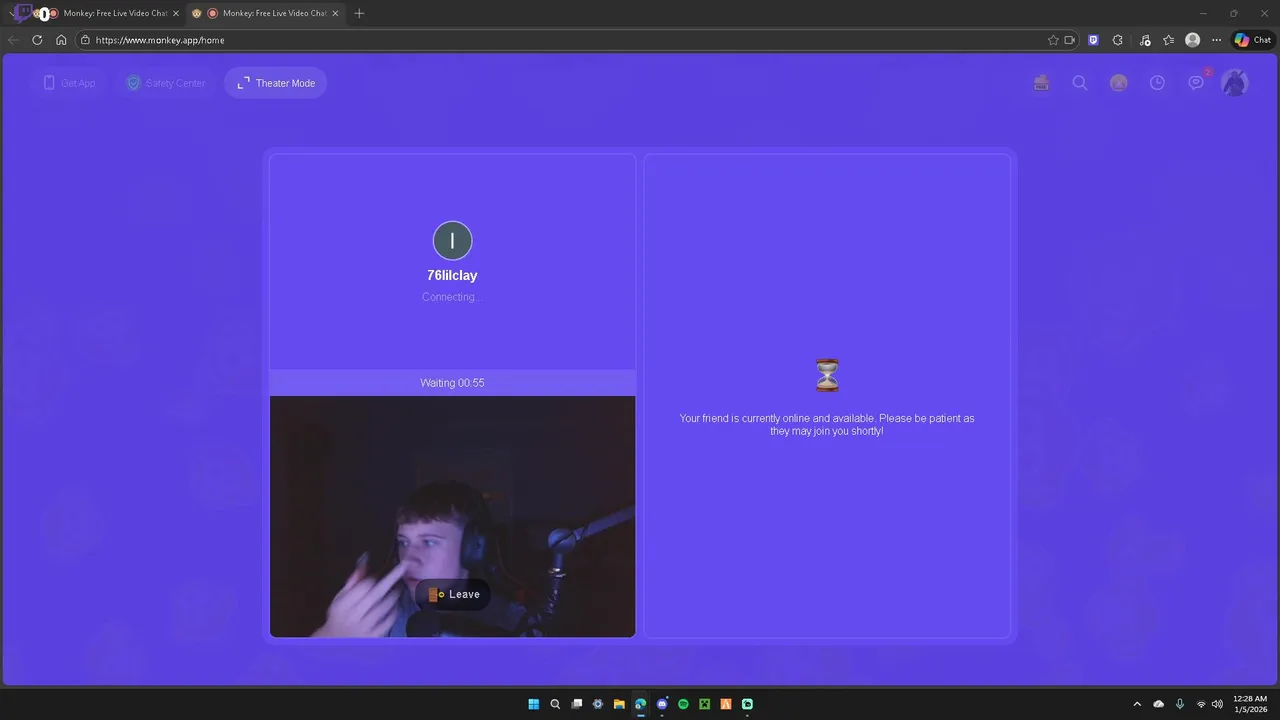Open the orange crown premium icon
Image resolution: width=1280 pixels, height=720 pixels.
point(1119,83)
